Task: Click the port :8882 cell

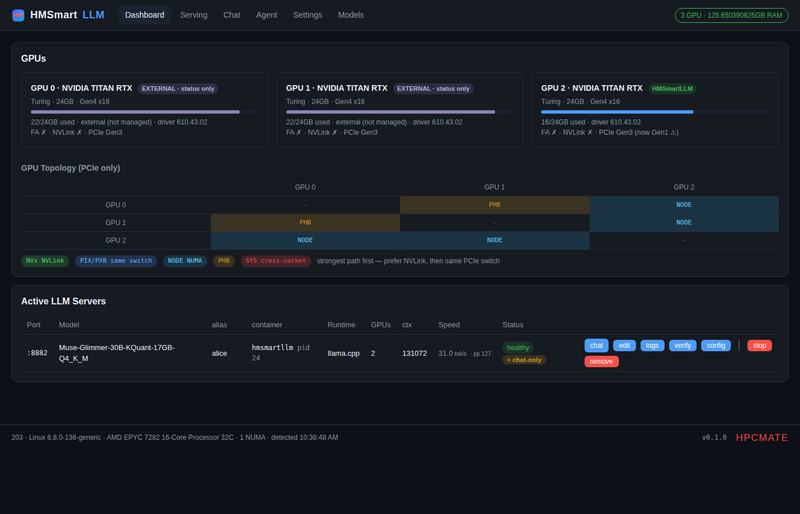Action: pyautogui.click(x=37, y=353)
